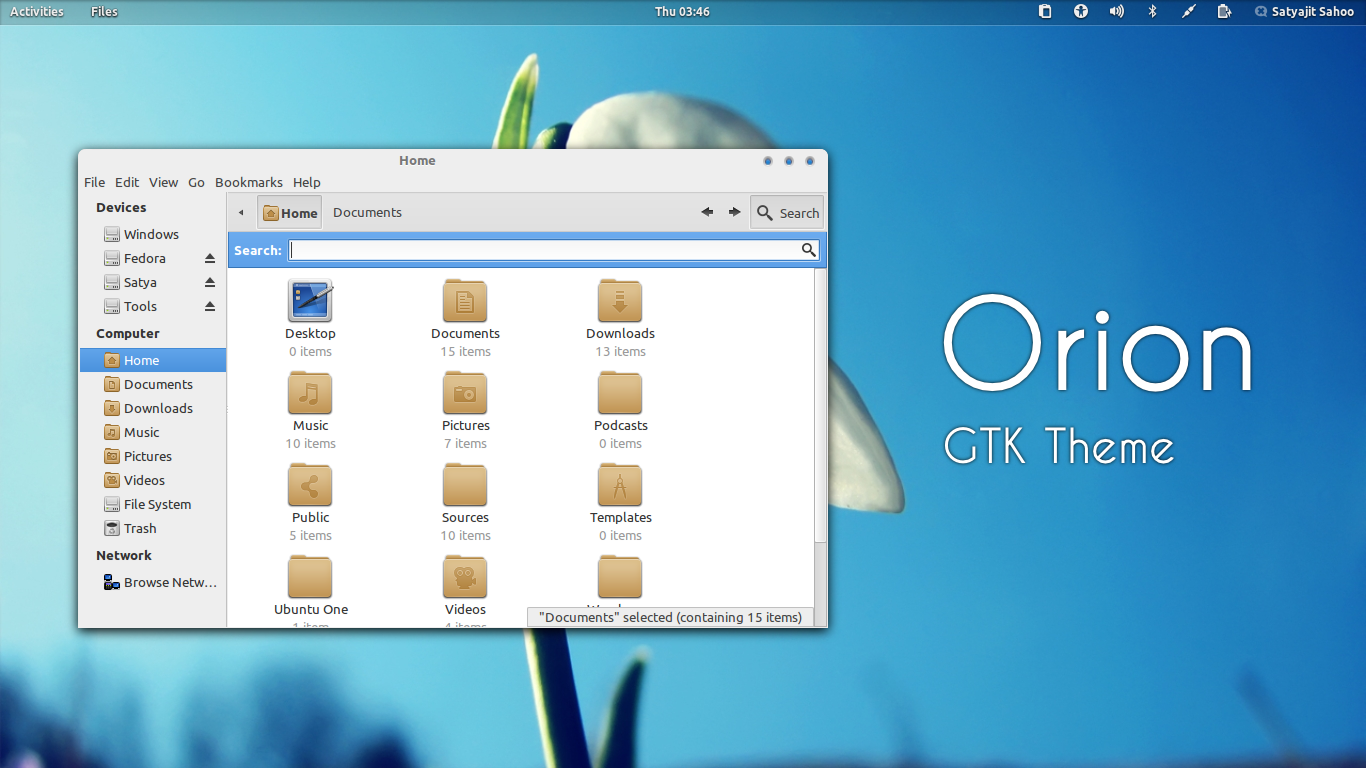Open the Files application menu in top bar
The image size is (1366, 768).
click(104, 12)
